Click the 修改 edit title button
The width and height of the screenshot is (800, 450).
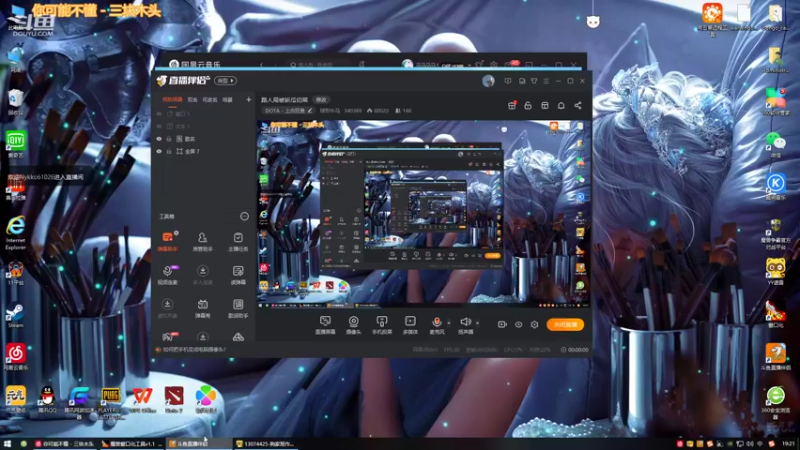coord(321,99)
